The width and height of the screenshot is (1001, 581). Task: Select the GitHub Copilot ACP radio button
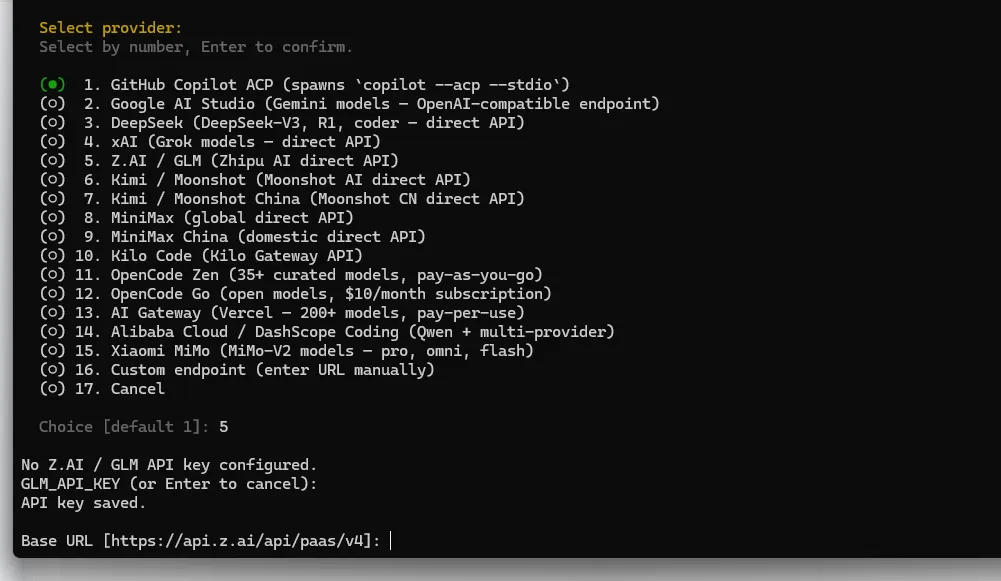52,85
